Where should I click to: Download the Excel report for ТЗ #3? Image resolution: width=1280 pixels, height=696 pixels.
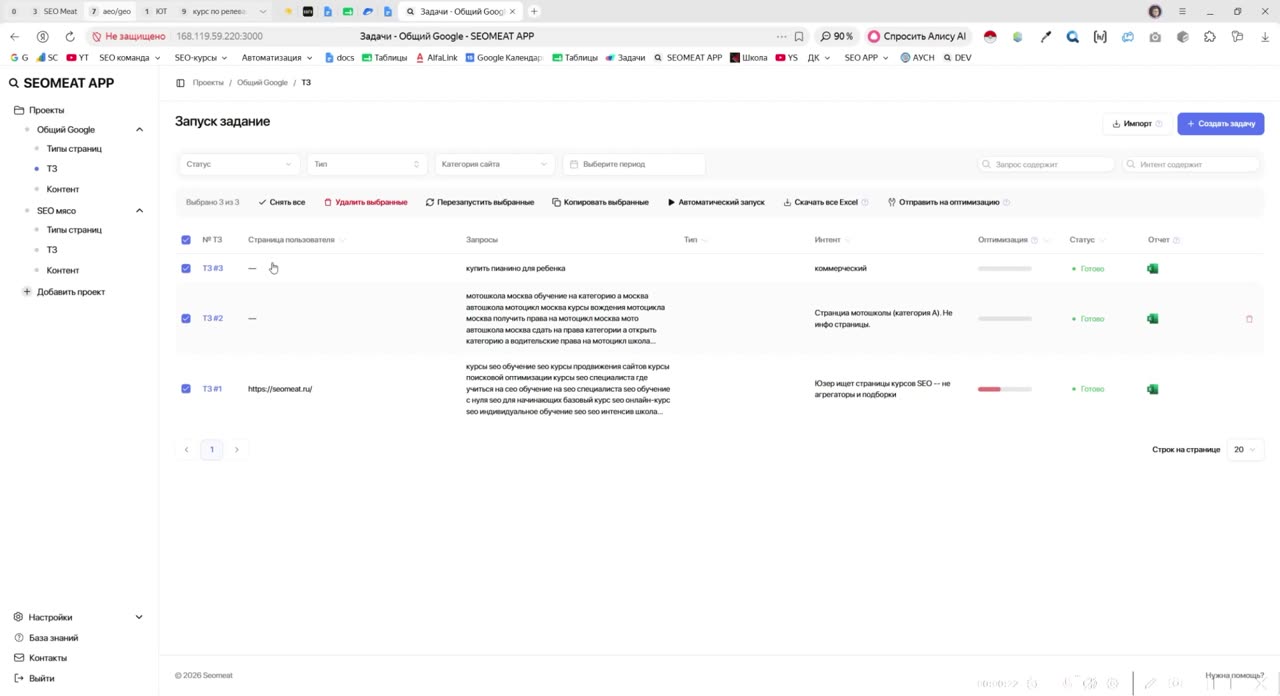click(1152, 268)
